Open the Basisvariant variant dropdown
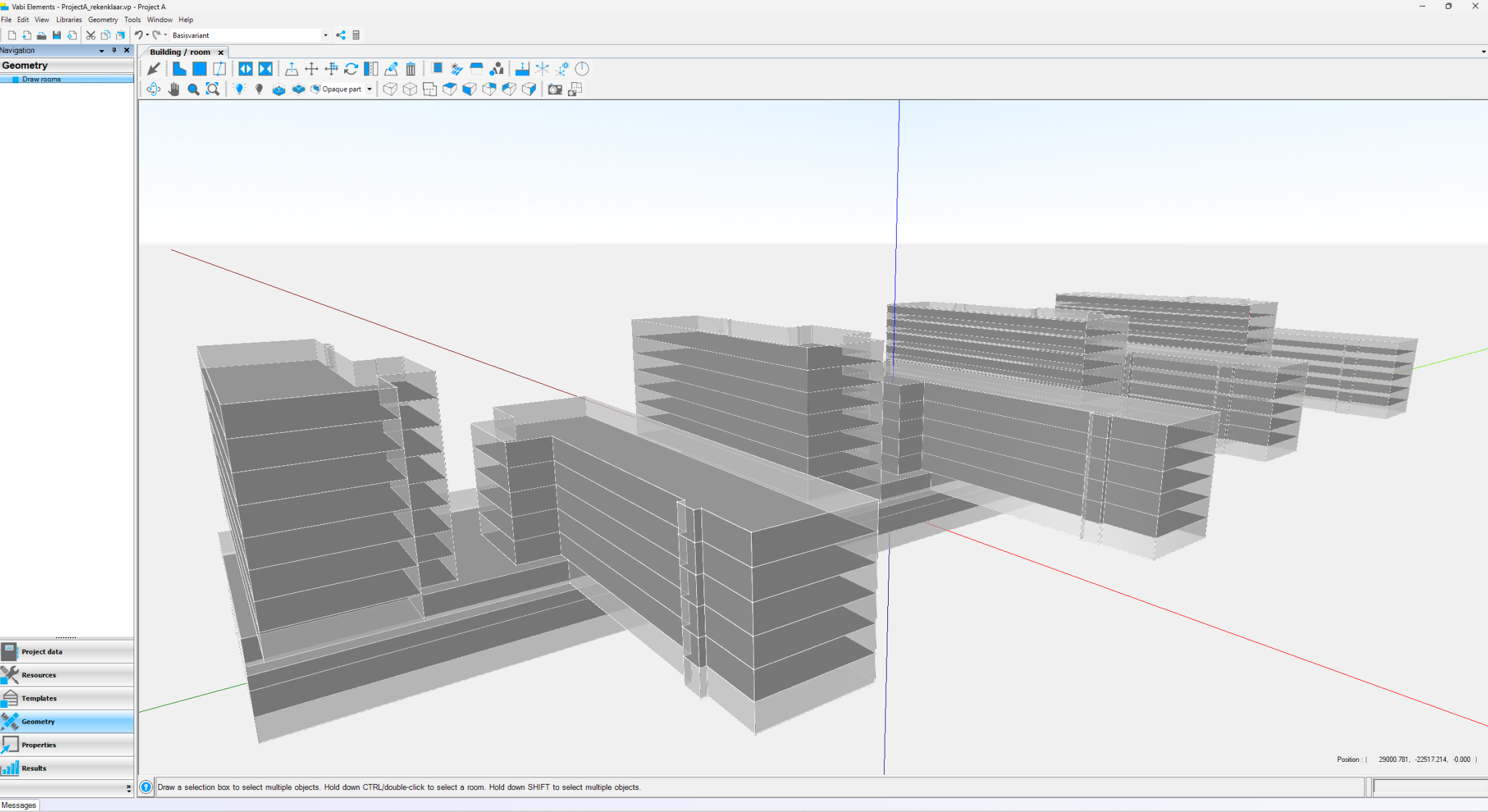 coord(325,35)
